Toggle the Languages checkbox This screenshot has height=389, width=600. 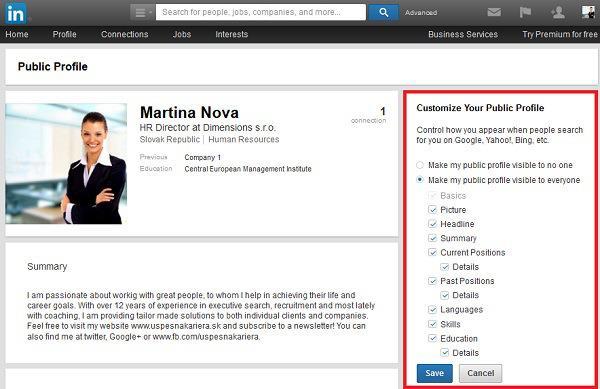(432, 309)
